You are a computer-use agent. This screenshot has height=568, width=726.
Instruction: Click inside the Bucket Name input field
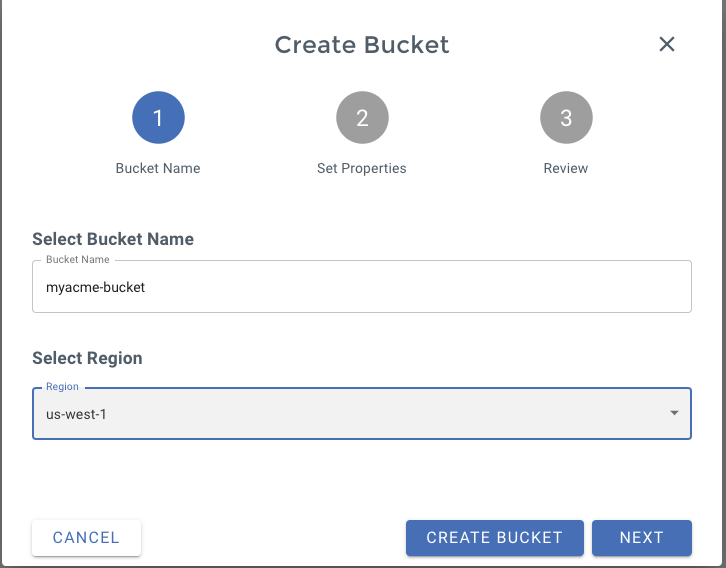[x=400, y=287]
